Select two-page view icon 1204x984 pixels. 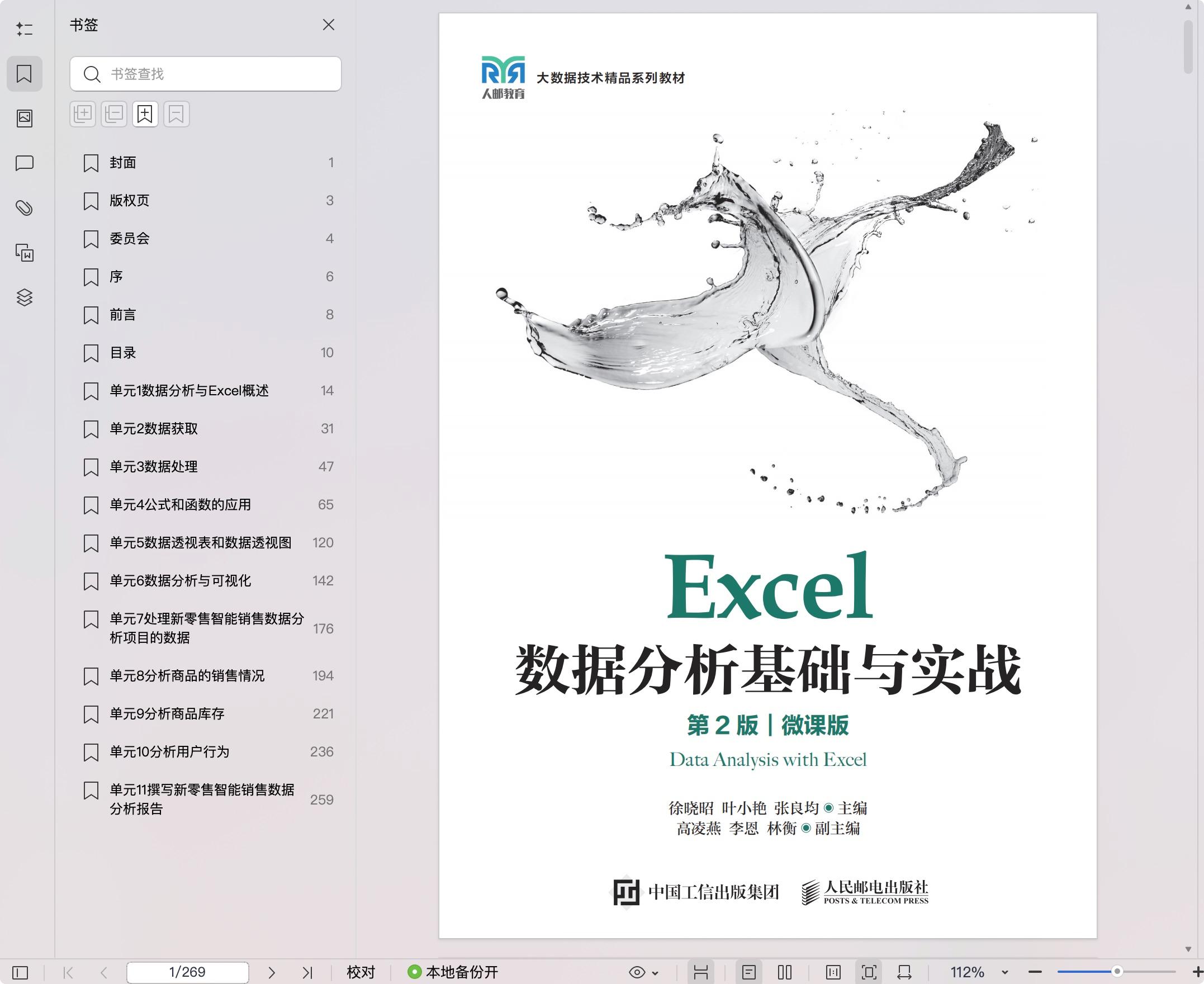(785, 973)
